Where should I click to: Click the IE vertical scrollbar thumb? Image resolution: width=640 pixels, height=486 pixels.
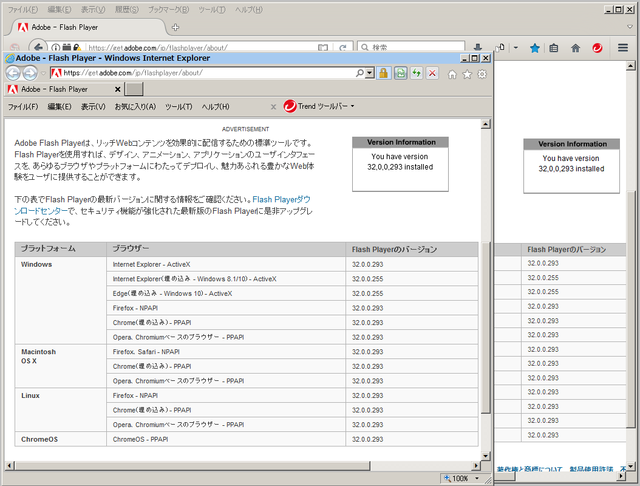point(485,328)
